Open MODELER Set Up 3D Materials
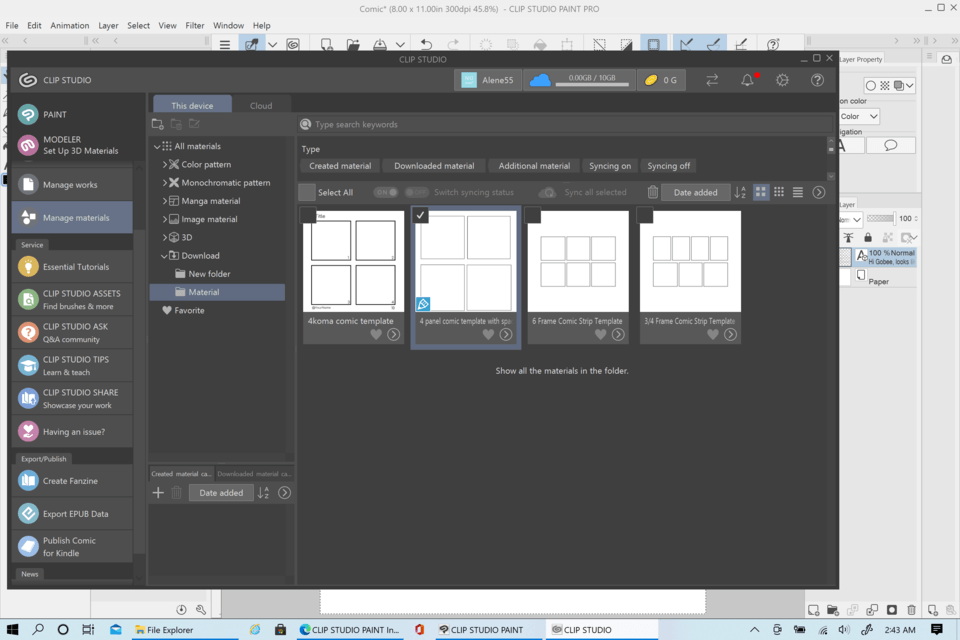The image size is (960, 640). point(72,145)
